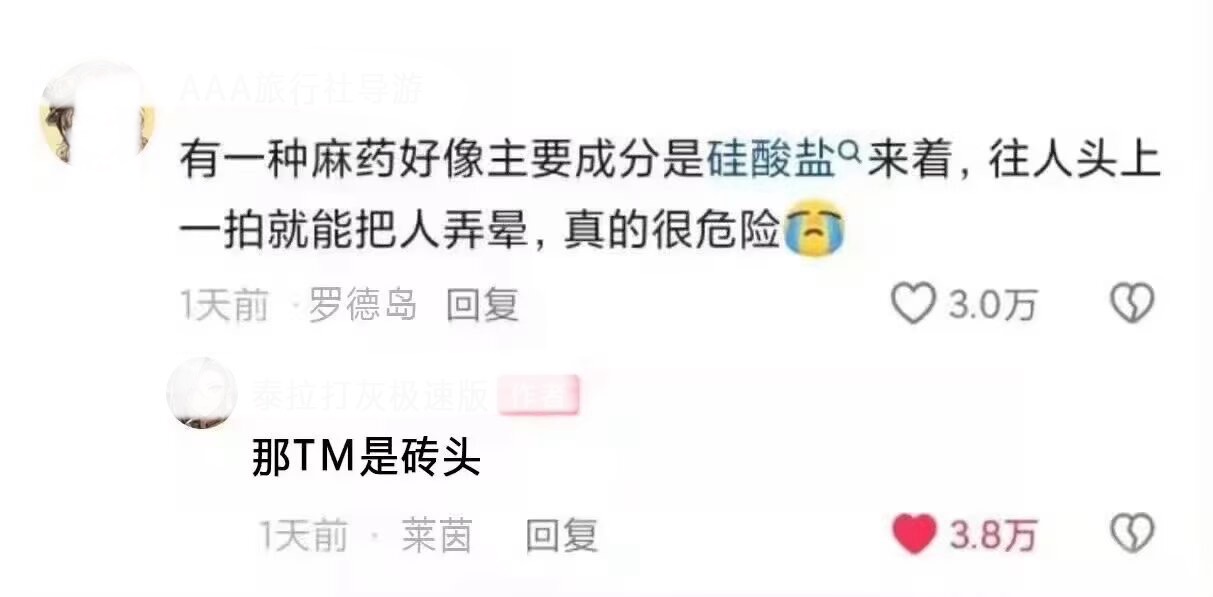This screenshot has width=1213, height=597.
Task: Dislike the first comment with broken heart
Action: point(1132,304)
